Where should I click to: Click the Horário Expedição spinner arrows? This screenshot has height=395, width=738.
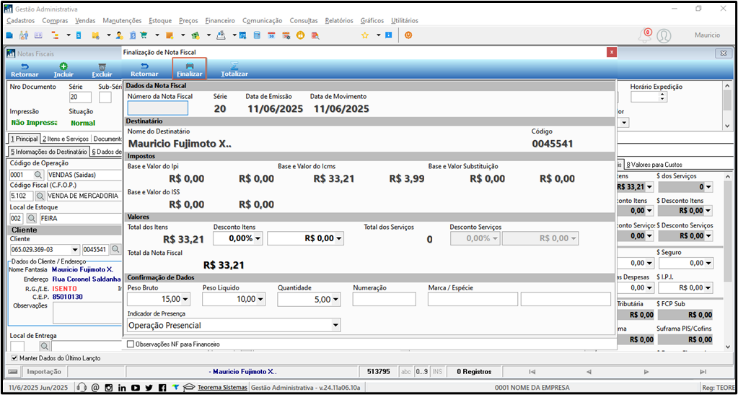pos(663,97)
